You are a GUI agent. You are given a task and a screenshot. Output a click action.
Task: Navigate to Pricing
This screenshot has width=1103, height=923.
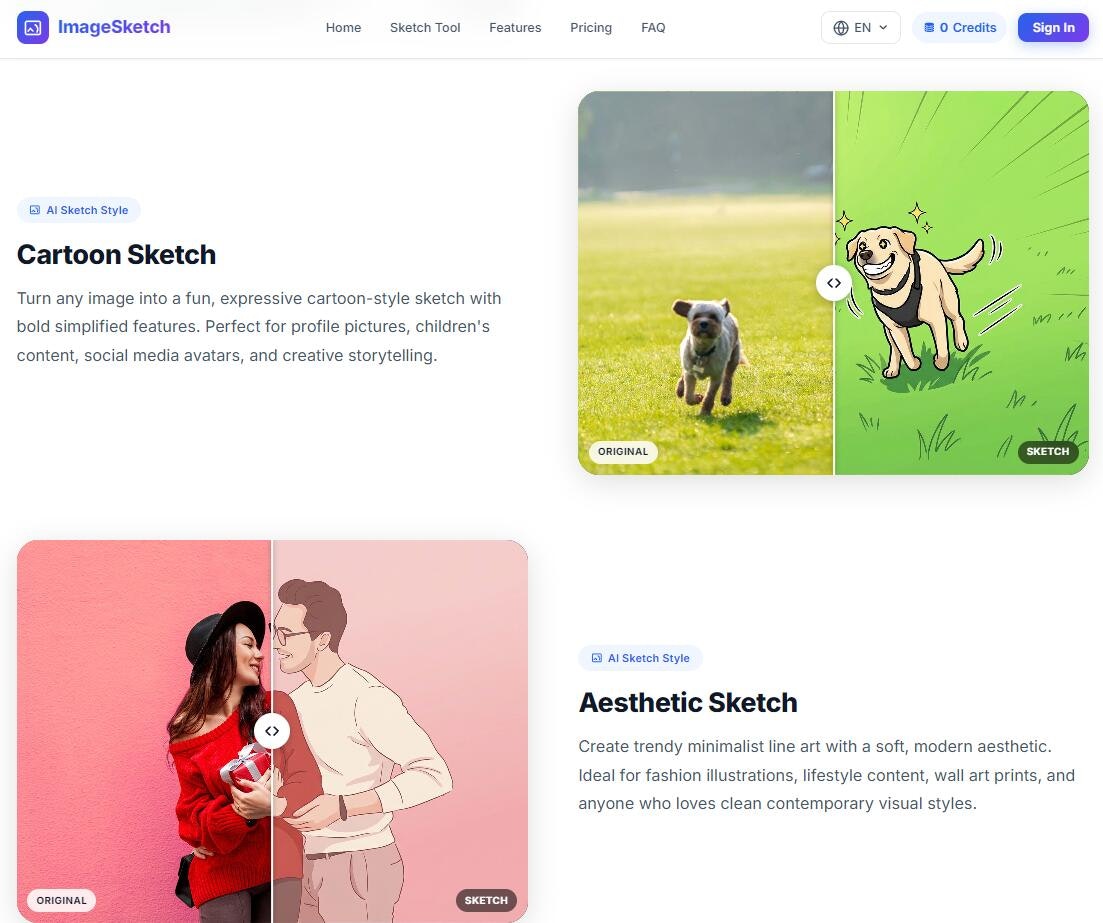pos(591,27)
